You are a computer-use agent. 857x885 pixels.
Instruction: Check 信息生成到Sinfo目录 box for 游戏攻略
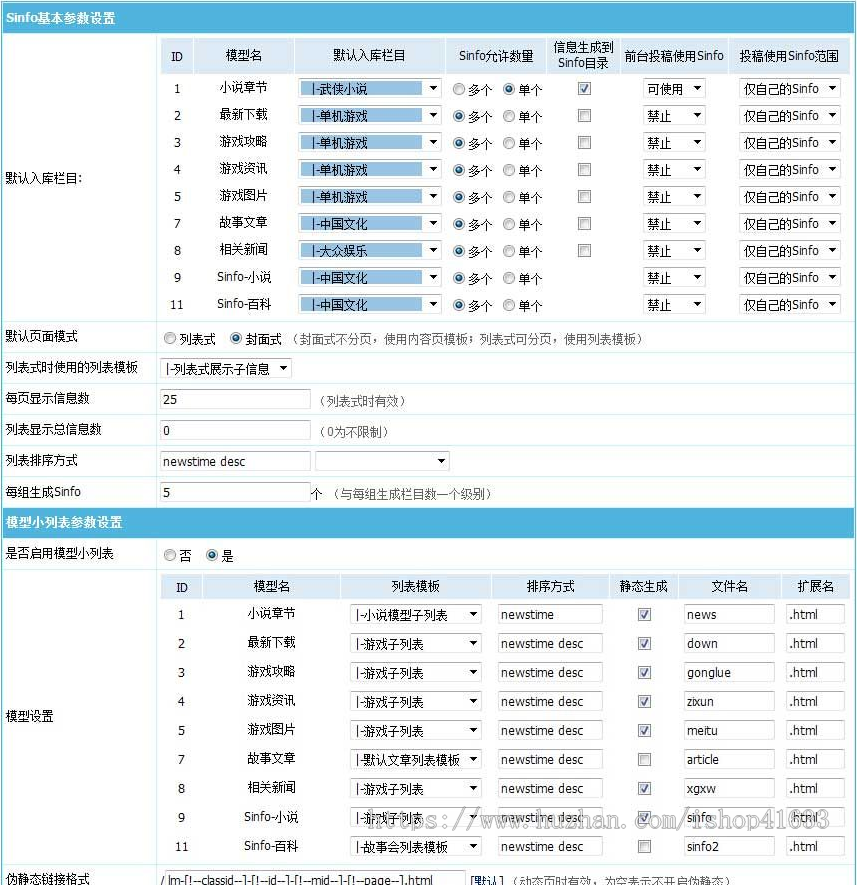[x=584, y=142]
